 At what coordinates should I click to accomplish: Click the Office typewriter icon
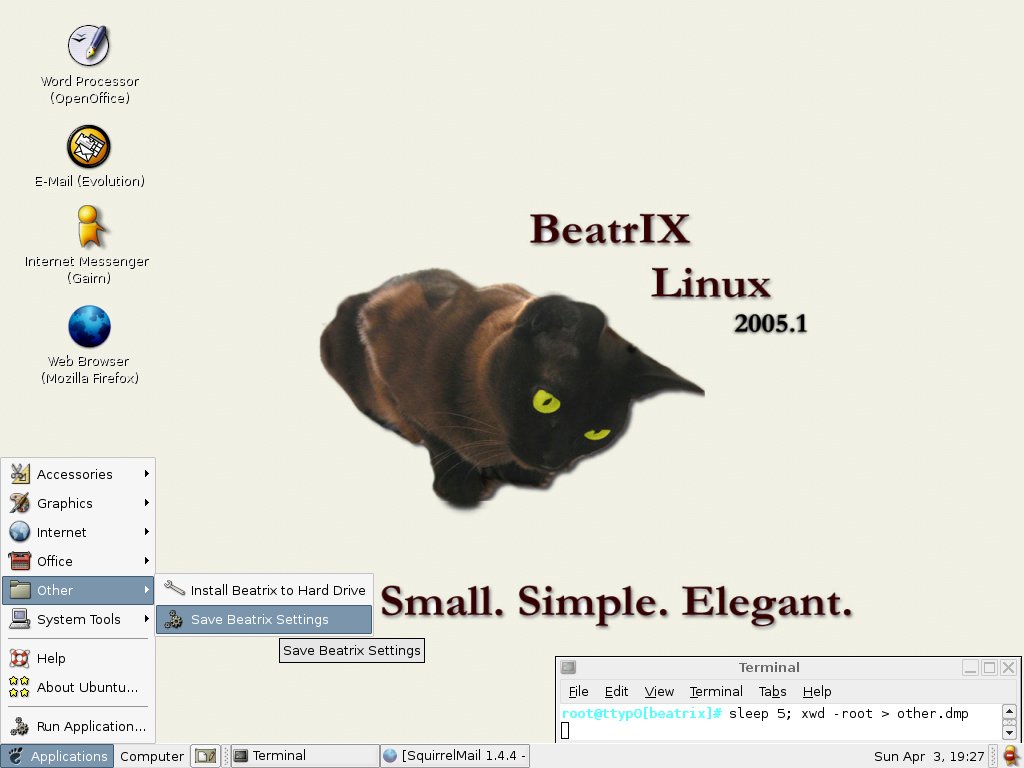pos(20,561)
